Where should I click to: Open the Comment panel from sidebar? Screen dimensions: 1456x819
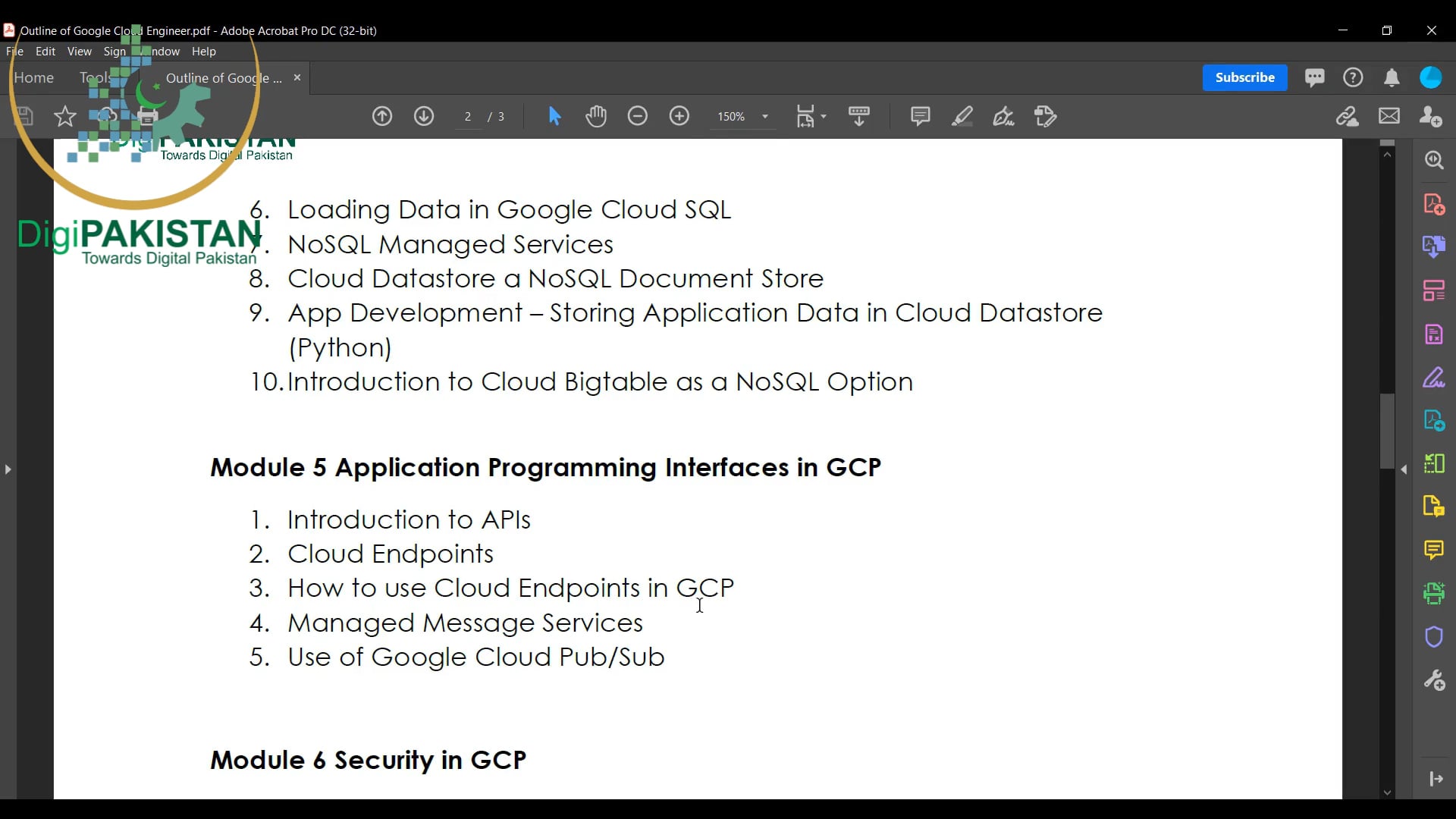click(1434, 550)
